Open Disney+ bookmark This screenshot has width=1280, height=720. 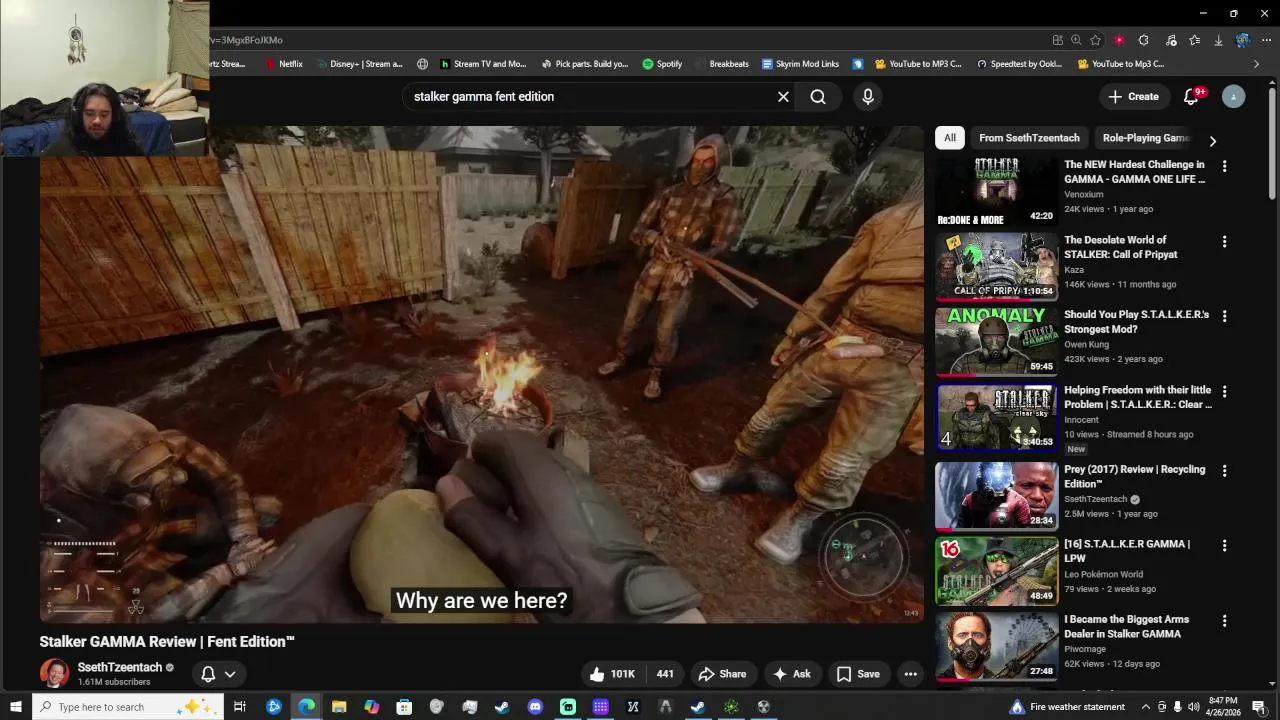point(359,64)
